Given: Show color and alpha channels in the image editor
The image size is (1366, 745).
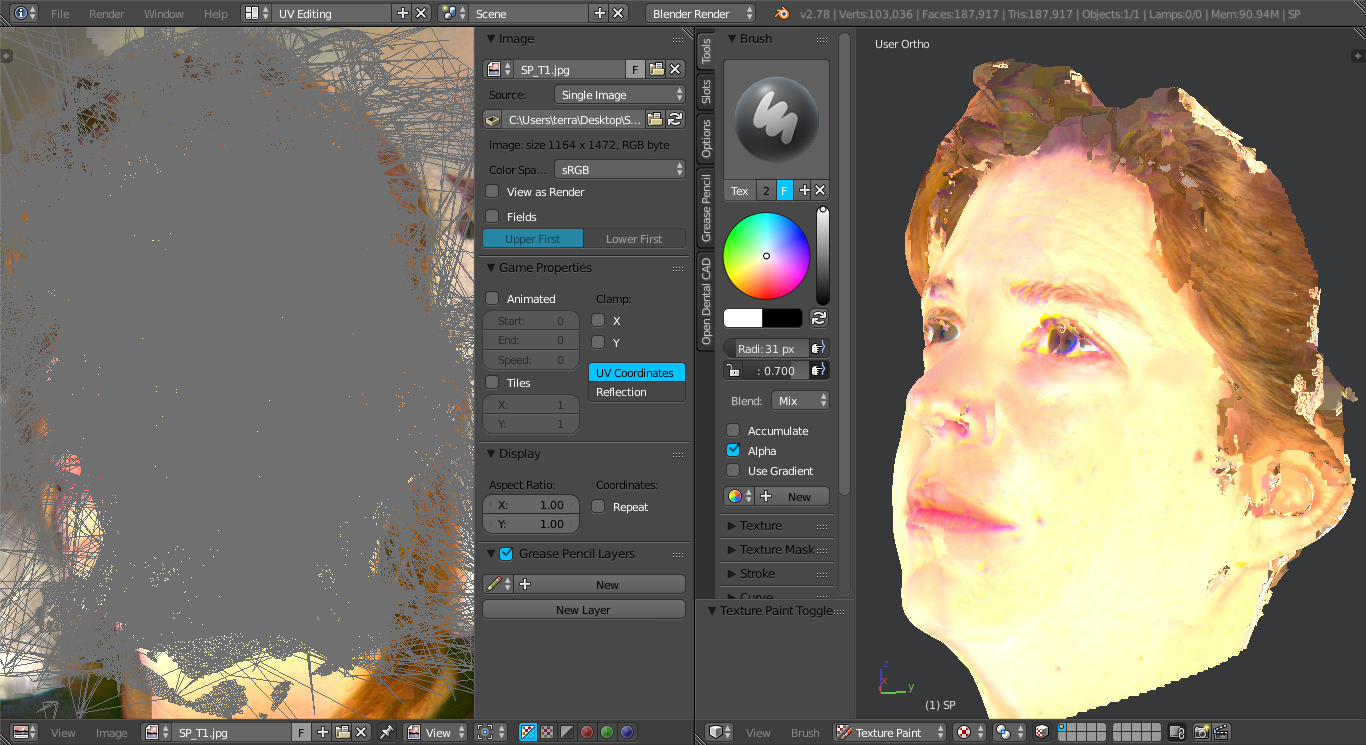Looking at the screenshot, I should pos(529,733).
